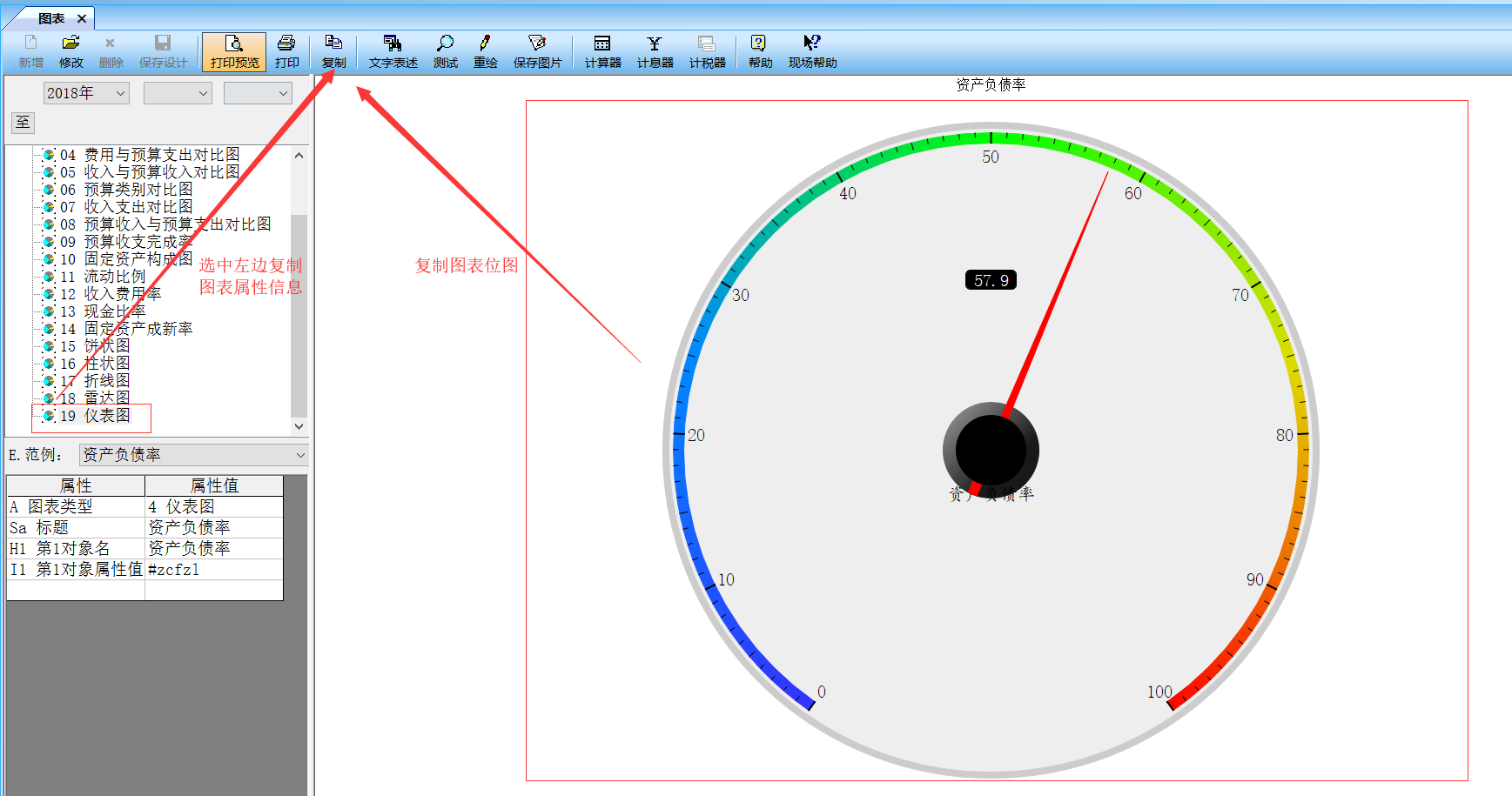1512x796 pixels.
Task: Open the empty dropdown right of year
Action: [x=178, y=93]
